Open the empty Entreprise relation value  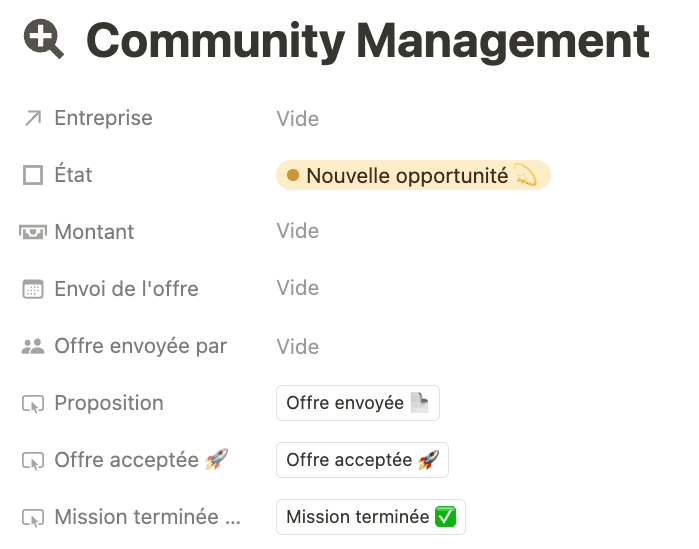tap(298, 119)
